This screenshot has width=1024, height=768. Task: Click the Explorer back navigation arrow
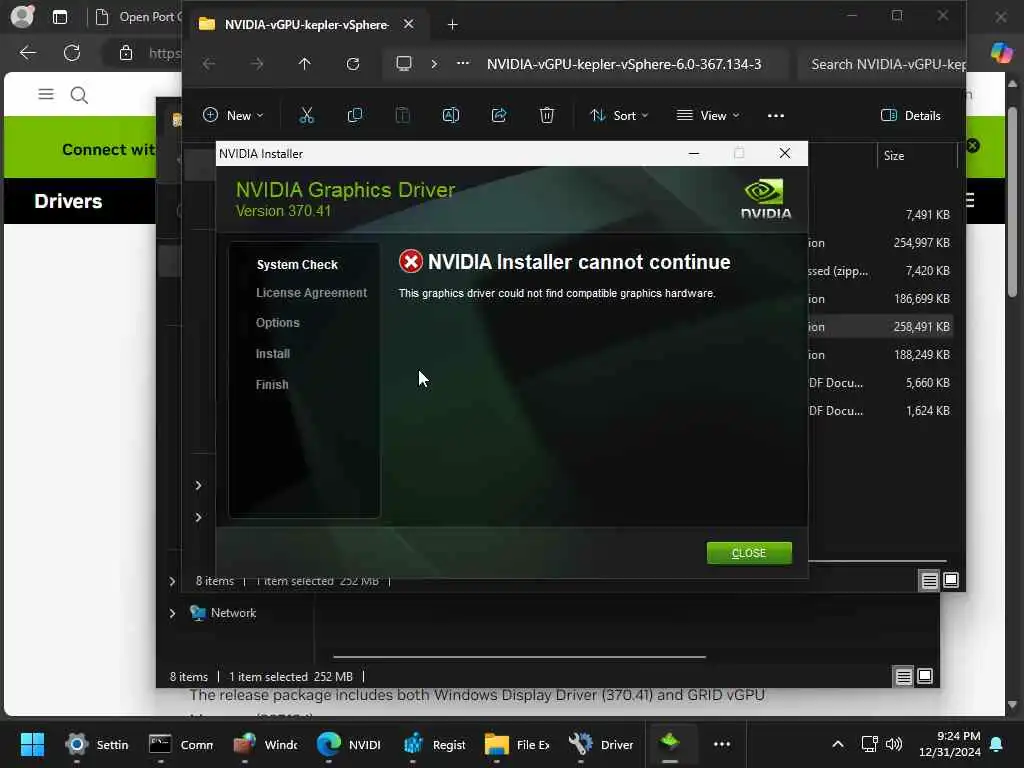[x=208, y=64]
